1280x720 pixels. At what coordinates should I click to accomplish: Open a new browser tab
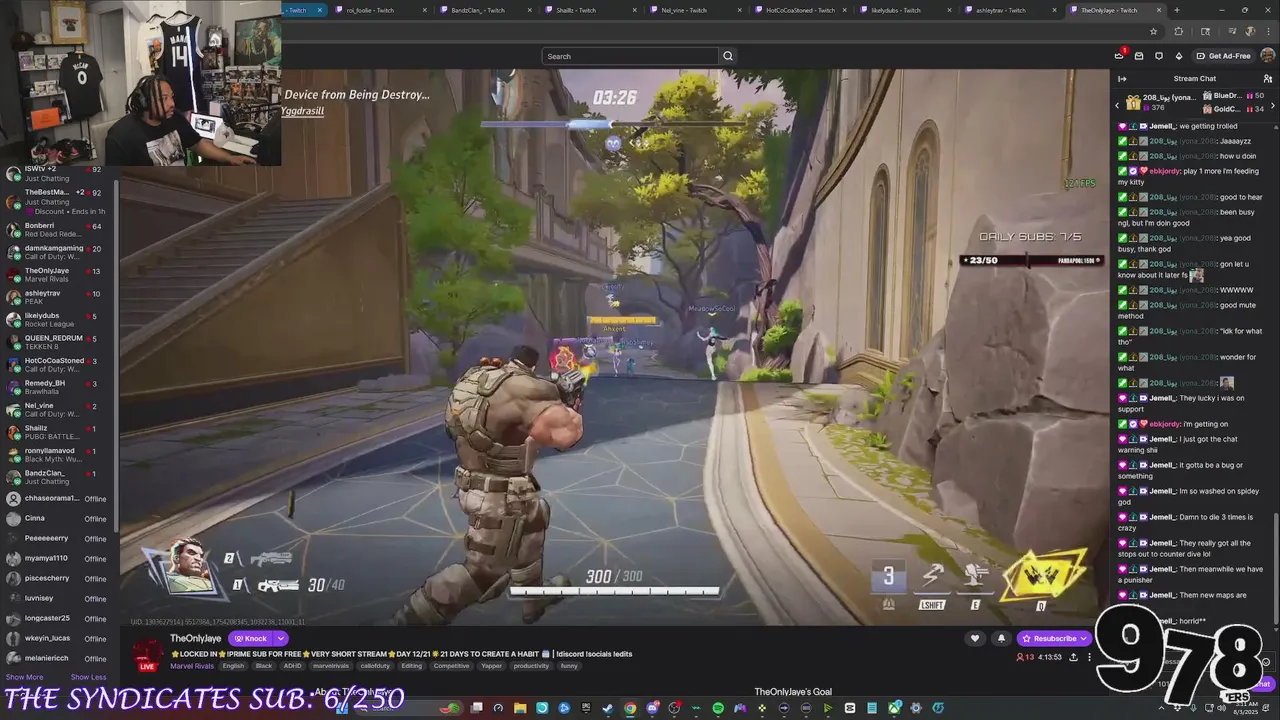pos(1177,10)
